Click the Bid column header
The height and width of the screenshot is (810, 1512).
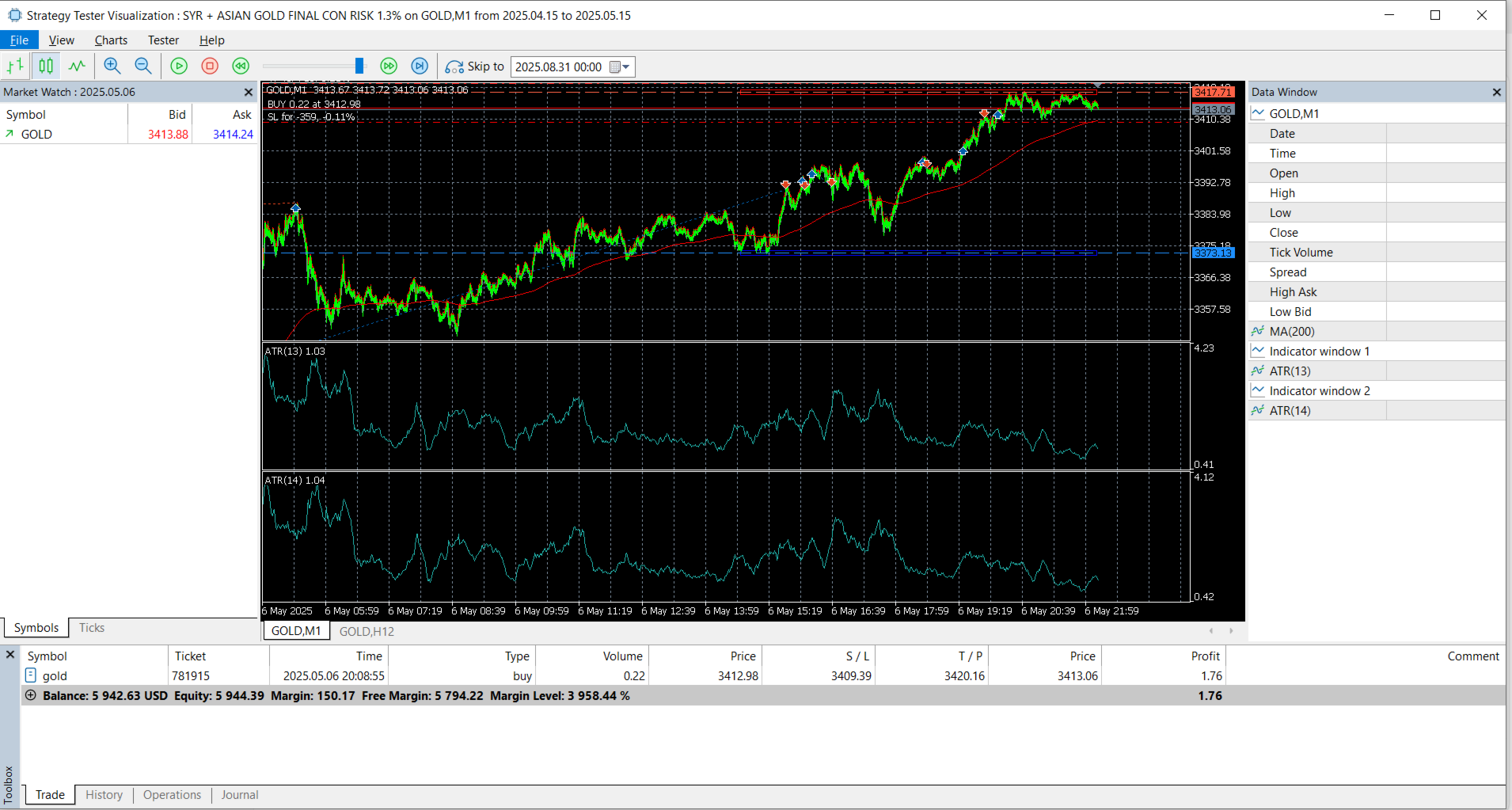point(160,115)
